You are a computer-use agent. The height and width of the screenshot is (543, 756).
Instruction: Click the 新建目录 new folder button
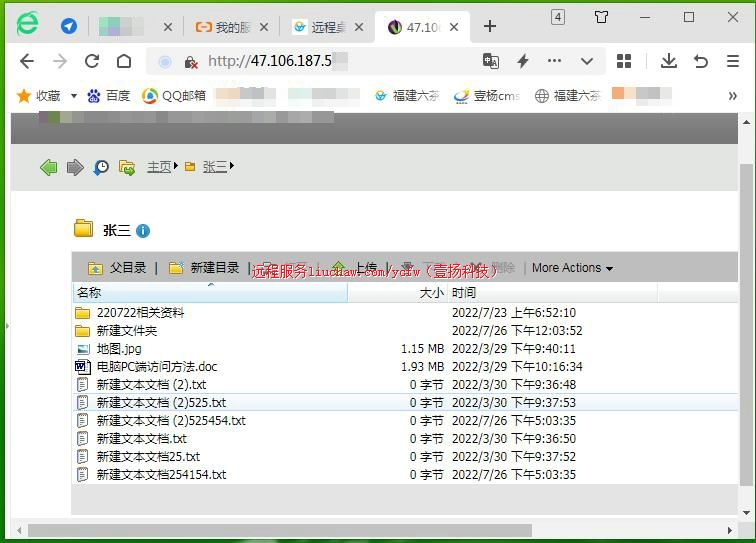pos(204,268)
